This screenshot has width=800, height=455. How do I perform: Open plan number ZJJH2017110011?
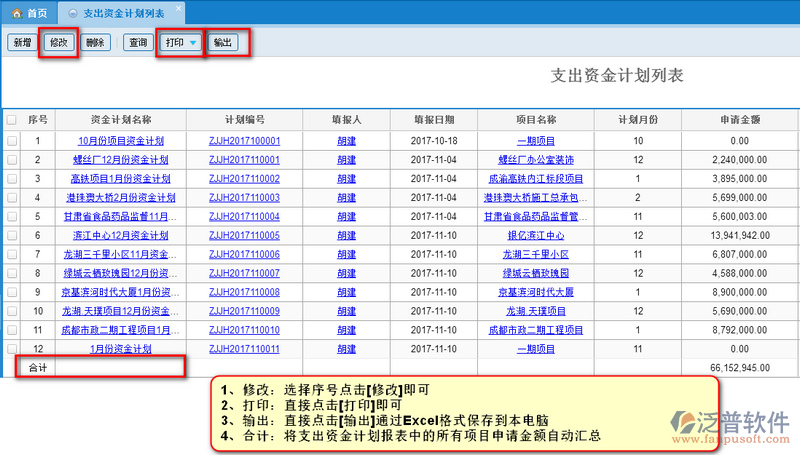pyautogui.click(x=244, y=349)
